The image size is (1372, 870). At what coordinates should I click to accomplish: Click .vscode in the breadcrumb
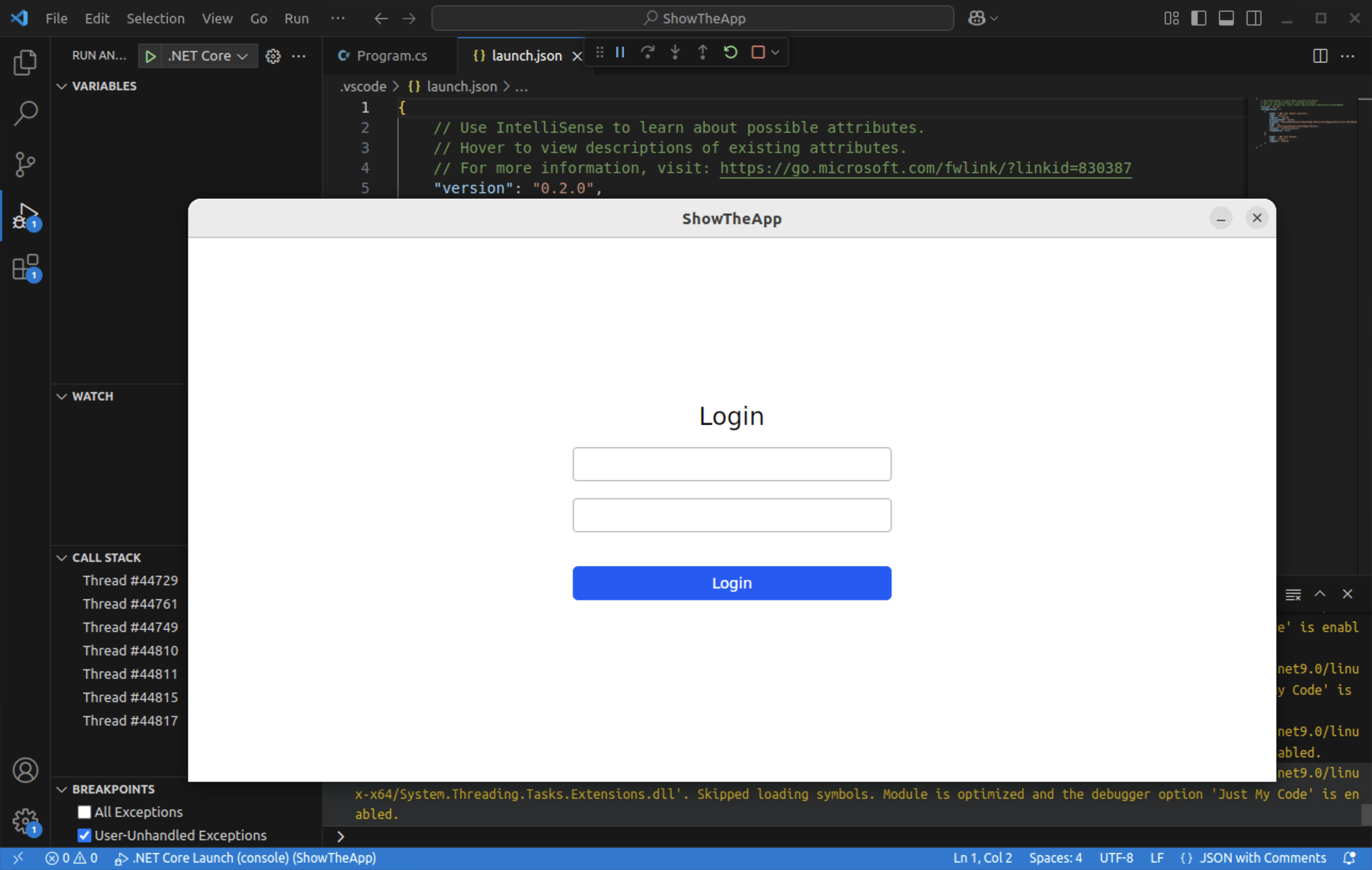pos(363,87)
